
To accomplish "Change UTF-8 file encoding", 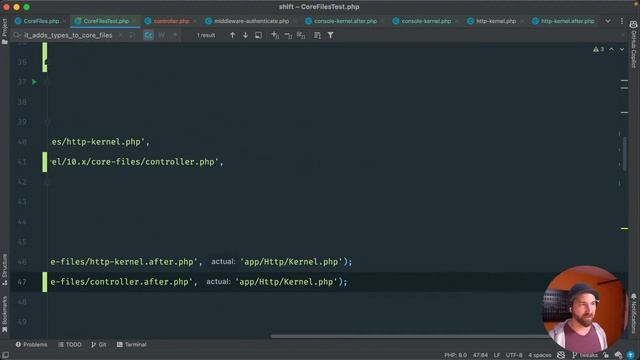I will [514, 356].
